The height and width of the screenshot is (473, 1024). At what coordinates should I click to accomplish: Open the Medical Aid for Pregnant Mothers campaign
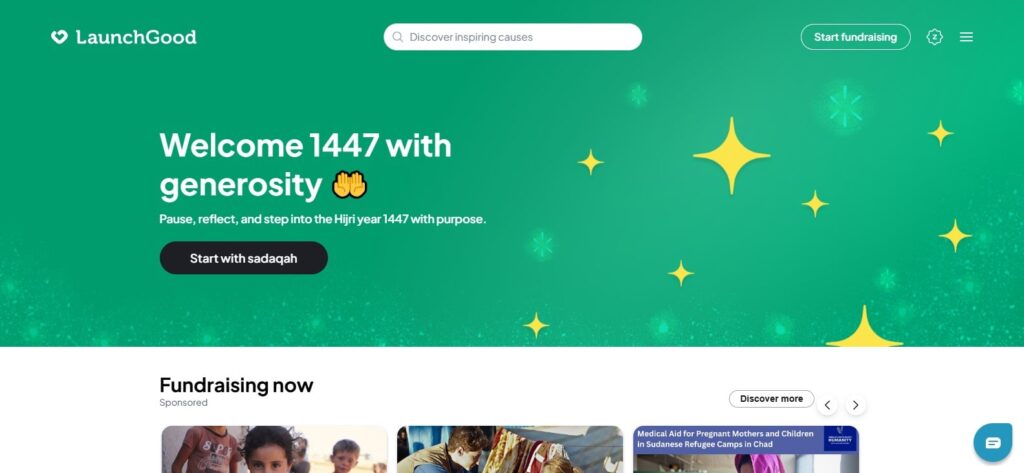(746, 449)
